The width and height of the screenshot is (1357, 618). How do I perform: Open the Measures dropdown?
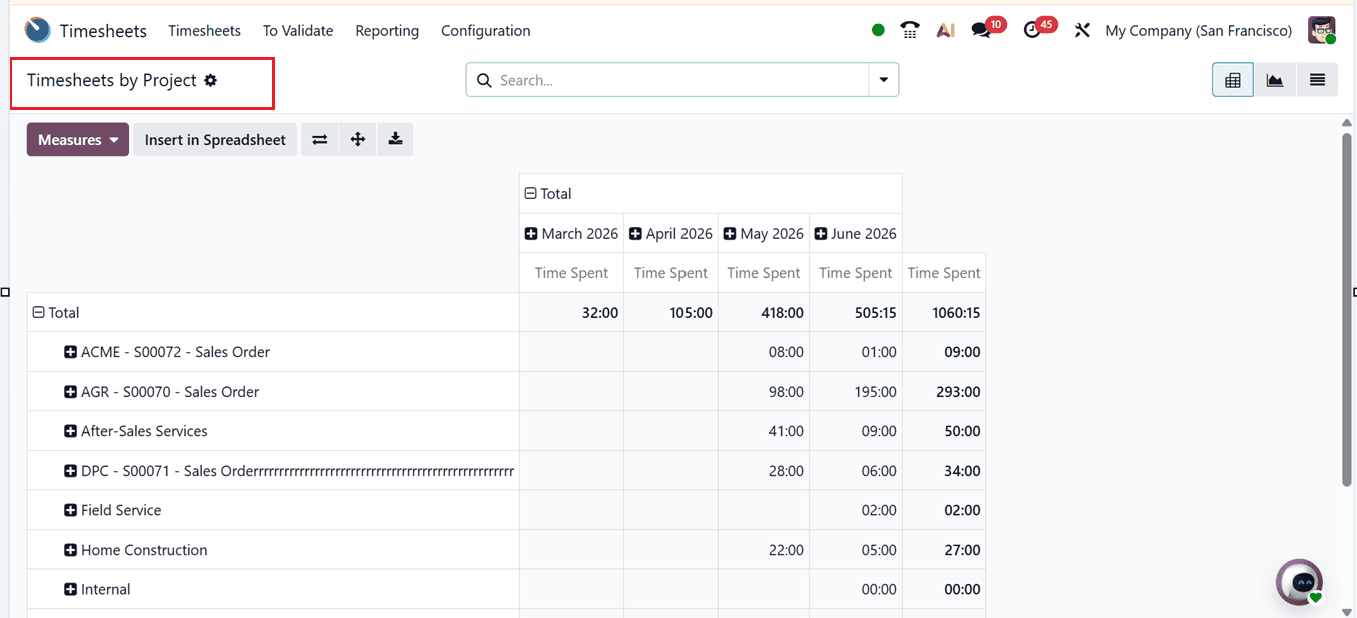click(x=78, y=140)
